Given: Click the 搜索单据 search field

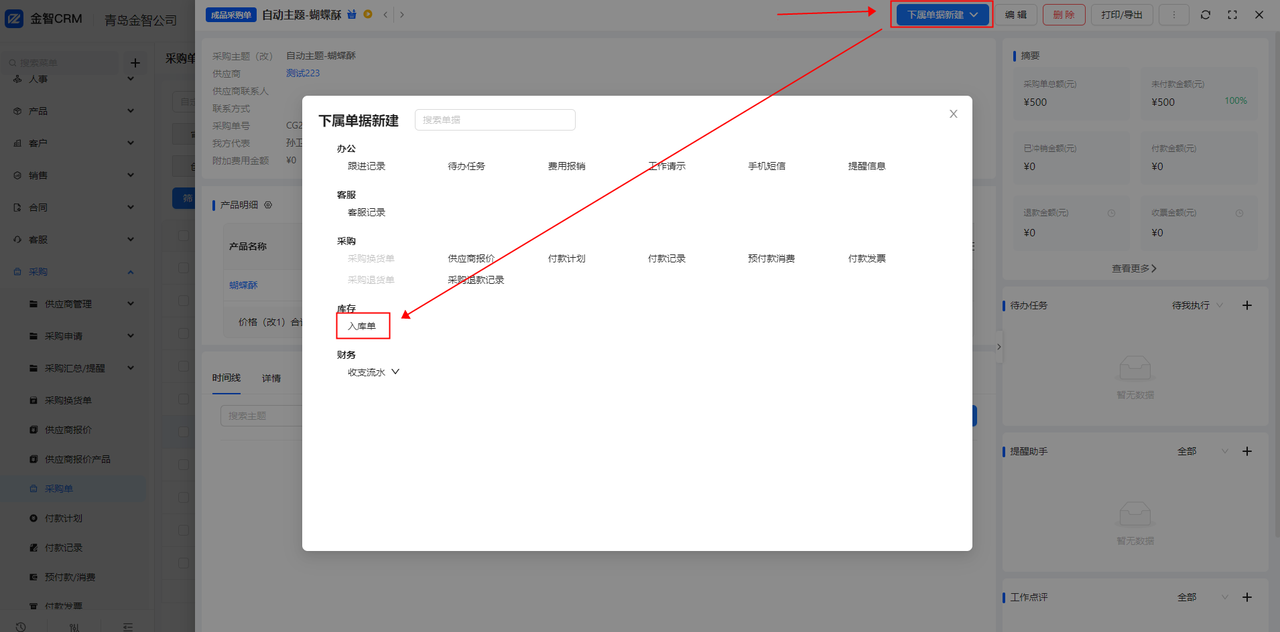Looking at the screenshot, I should [x=495, y=120].
